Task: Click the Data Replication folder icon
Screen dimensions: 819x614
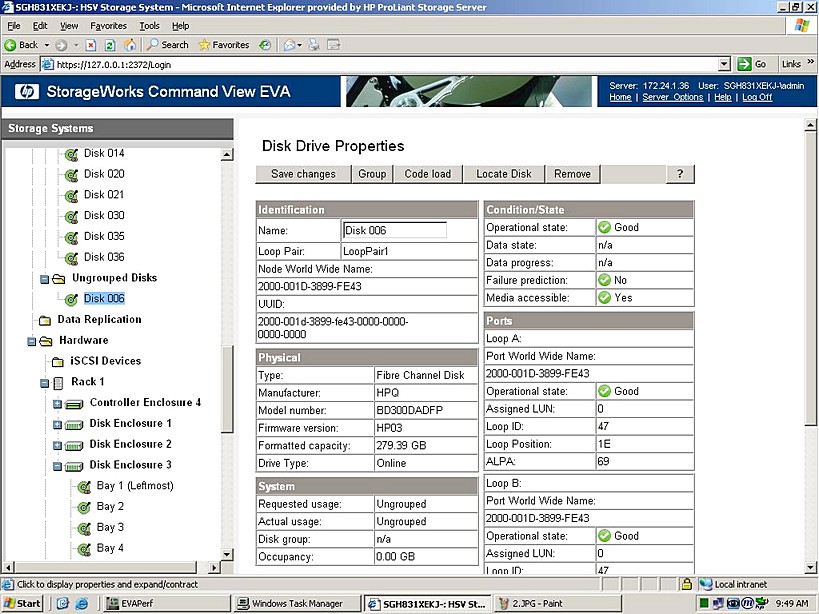Action: coord(45,320)
